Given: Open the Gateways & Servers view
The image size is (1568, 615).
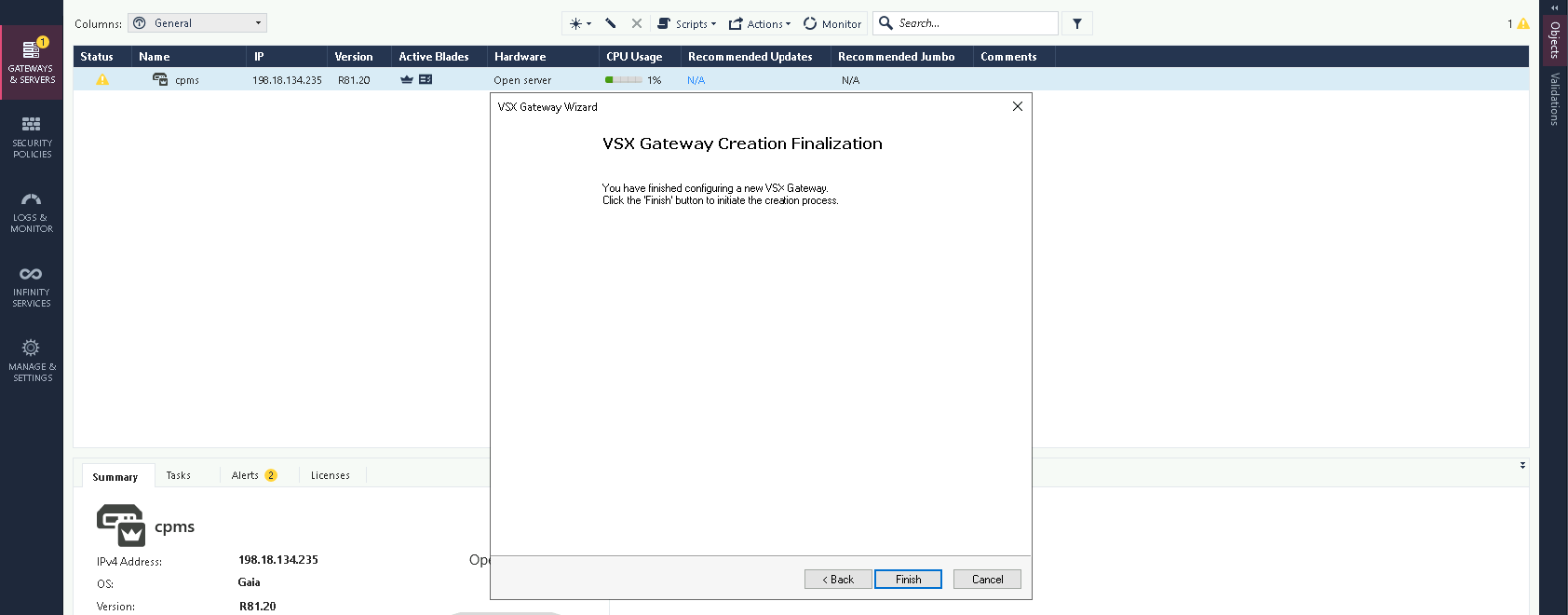Looking at the screenshot, I should pos(32,62).
